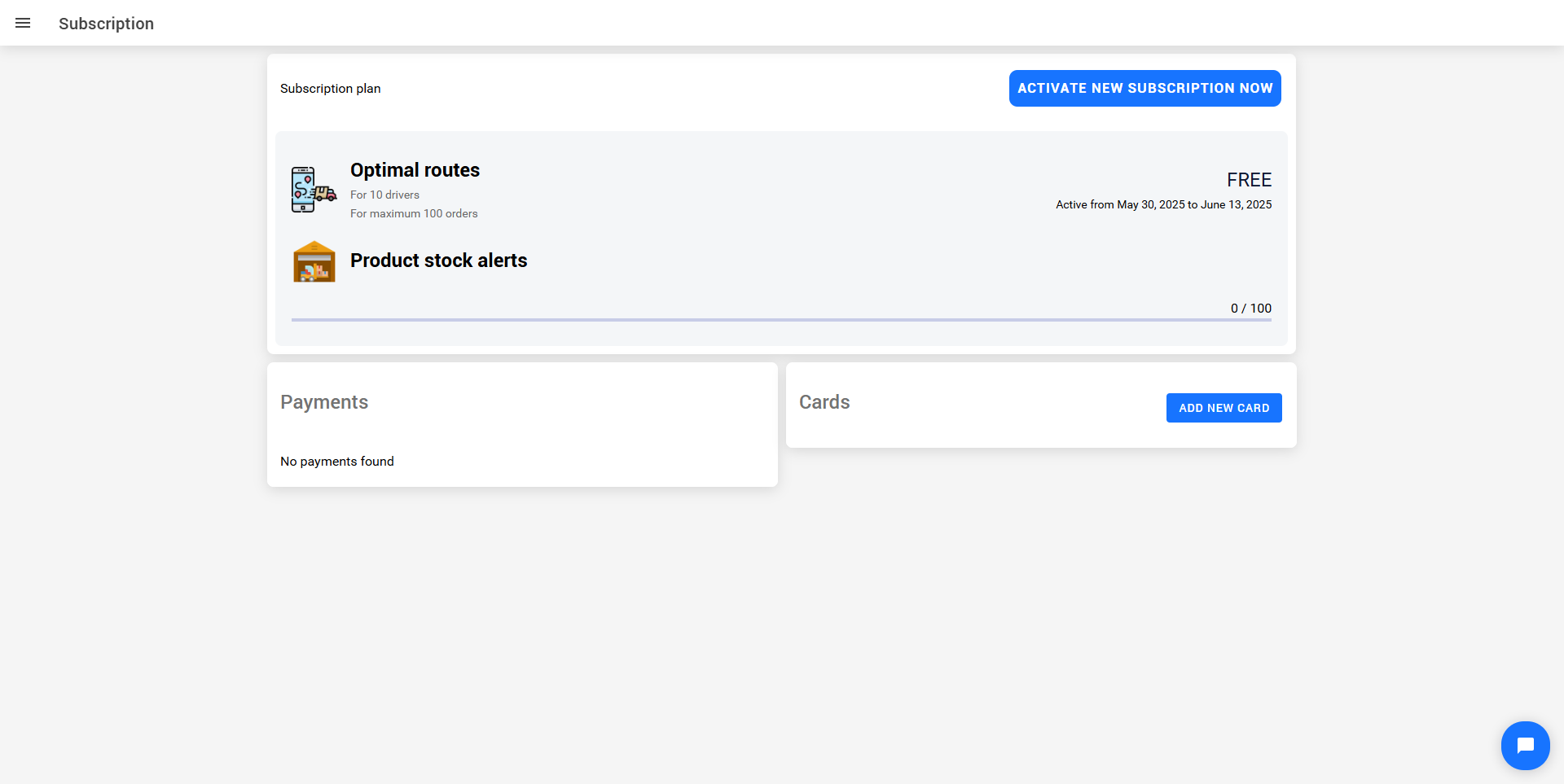Click the Optimal routes heading

415,170
